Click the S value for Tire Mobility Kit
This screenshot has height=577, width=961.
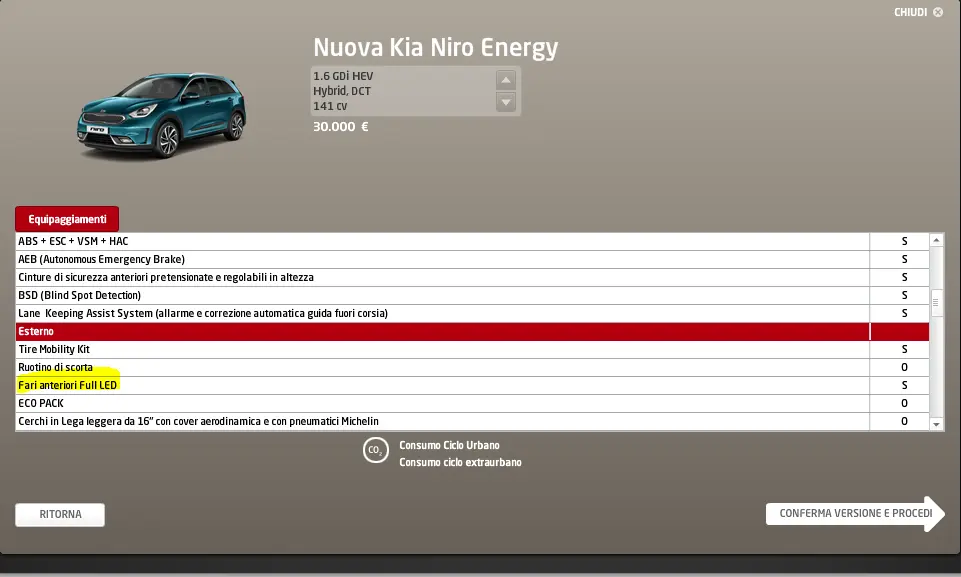904,350
